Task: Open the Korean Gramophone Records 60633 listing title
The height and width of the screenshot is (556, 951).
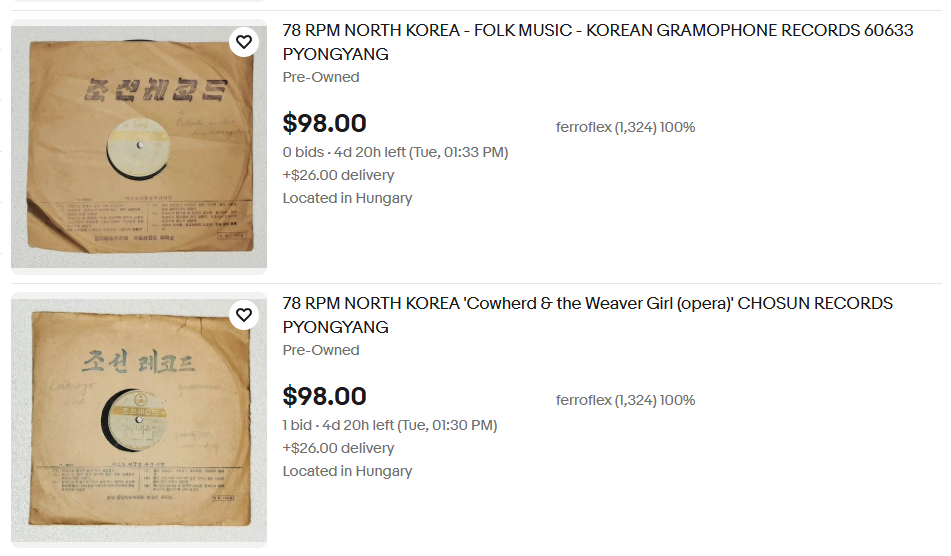Action: tap(597, 31)
